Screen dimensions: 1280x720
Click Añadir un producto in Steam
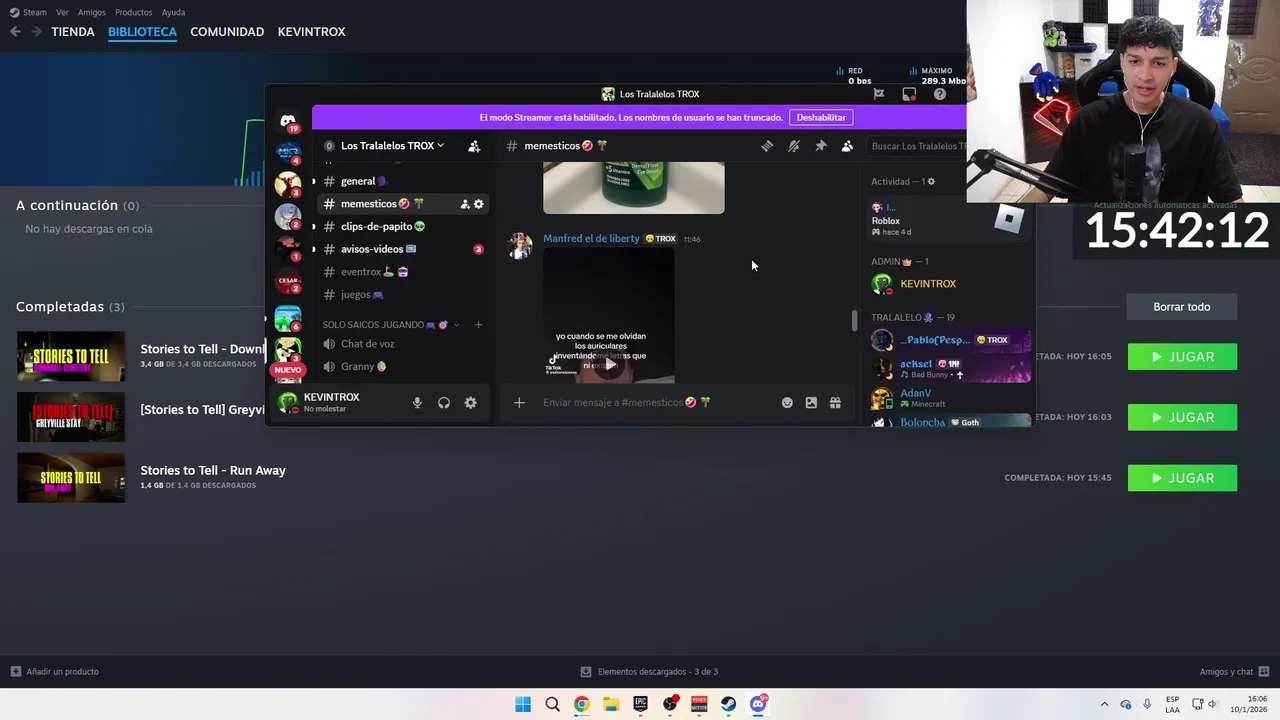point(55,672)
